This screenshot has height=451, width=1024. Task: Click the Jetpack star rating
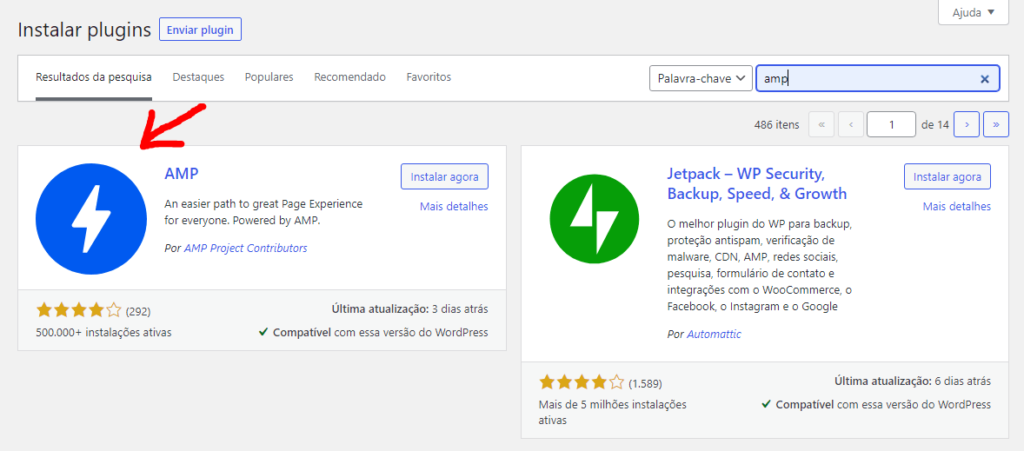(582, 382)
